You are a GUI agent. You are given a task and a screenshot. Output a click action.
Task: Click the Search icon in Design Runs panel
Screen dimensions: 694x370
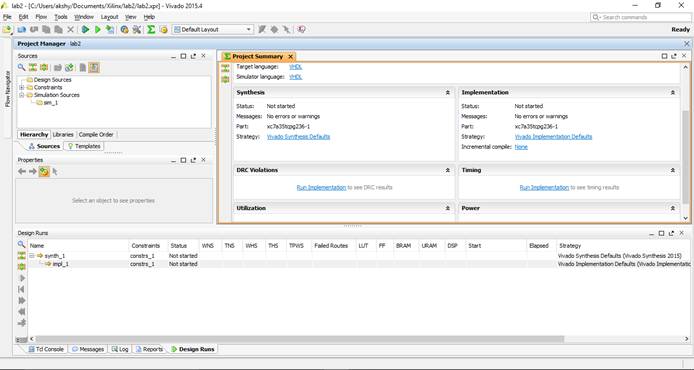(21, 244)
